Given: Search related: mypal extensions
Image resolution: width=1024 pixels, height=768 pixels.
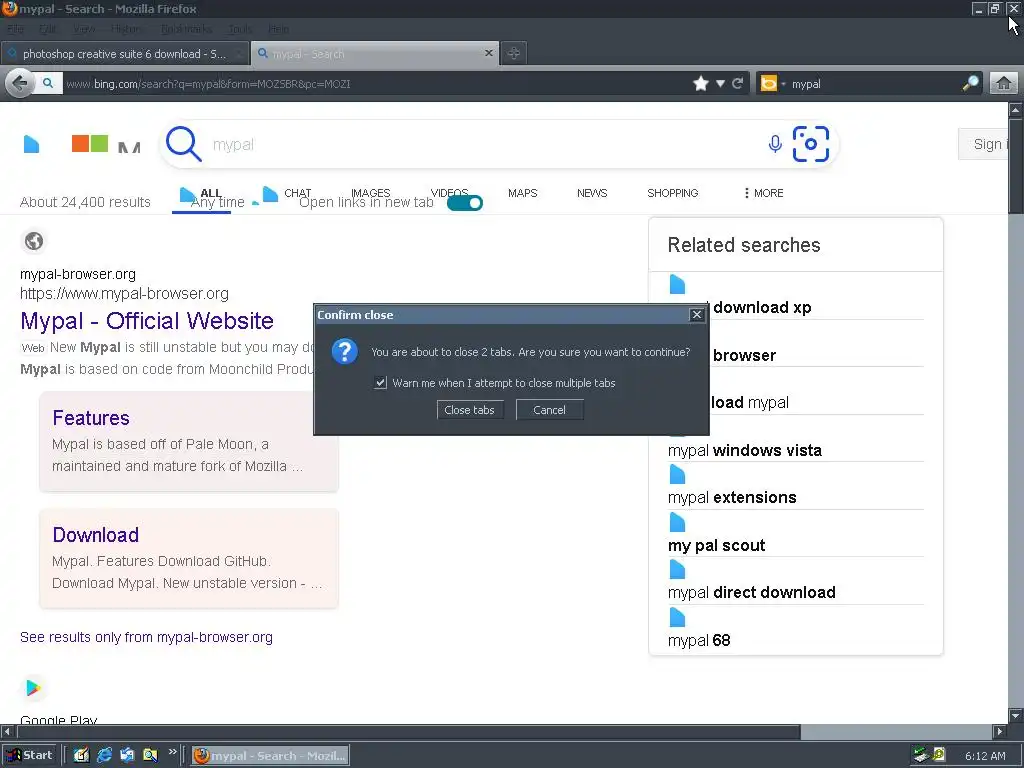Looking at the screenshot, I should pos(732,498).
